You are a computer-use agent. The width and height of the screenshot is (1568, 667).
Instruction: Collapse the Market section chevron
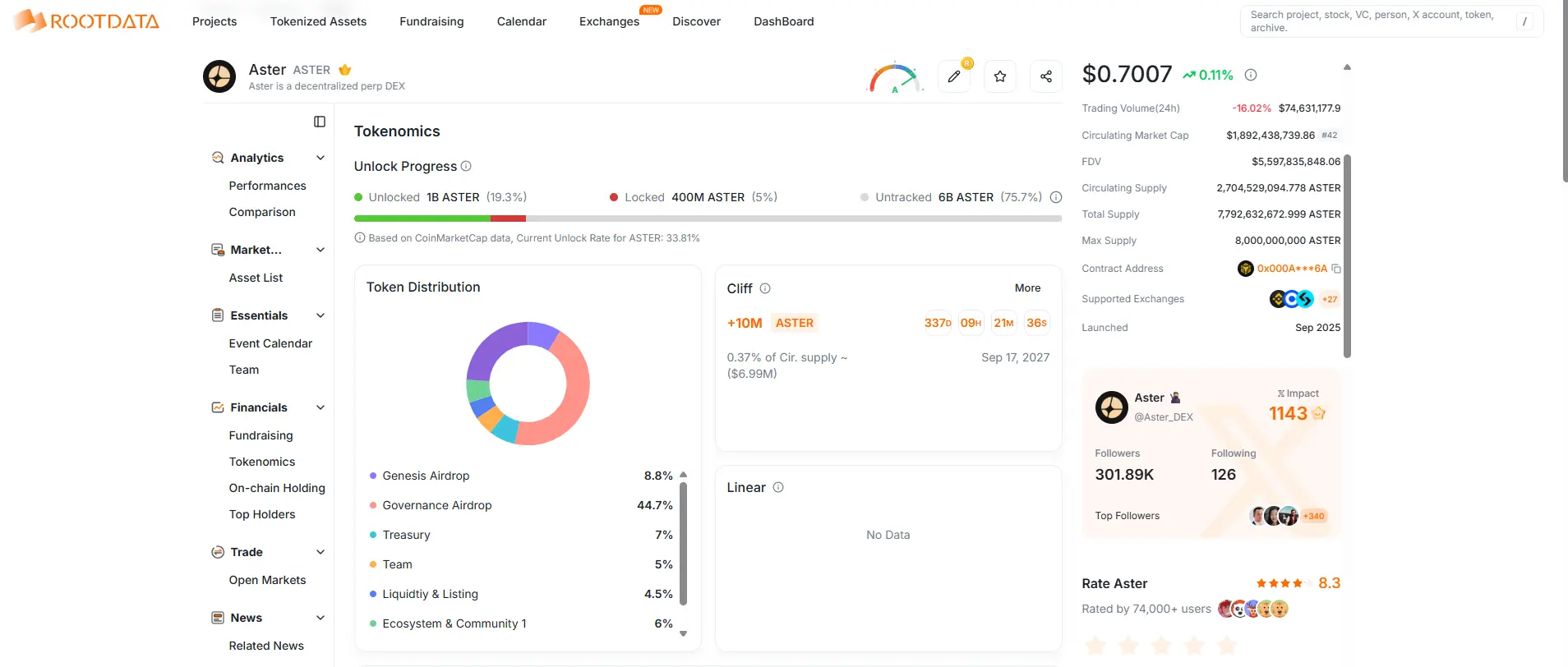tap(321, 250)
